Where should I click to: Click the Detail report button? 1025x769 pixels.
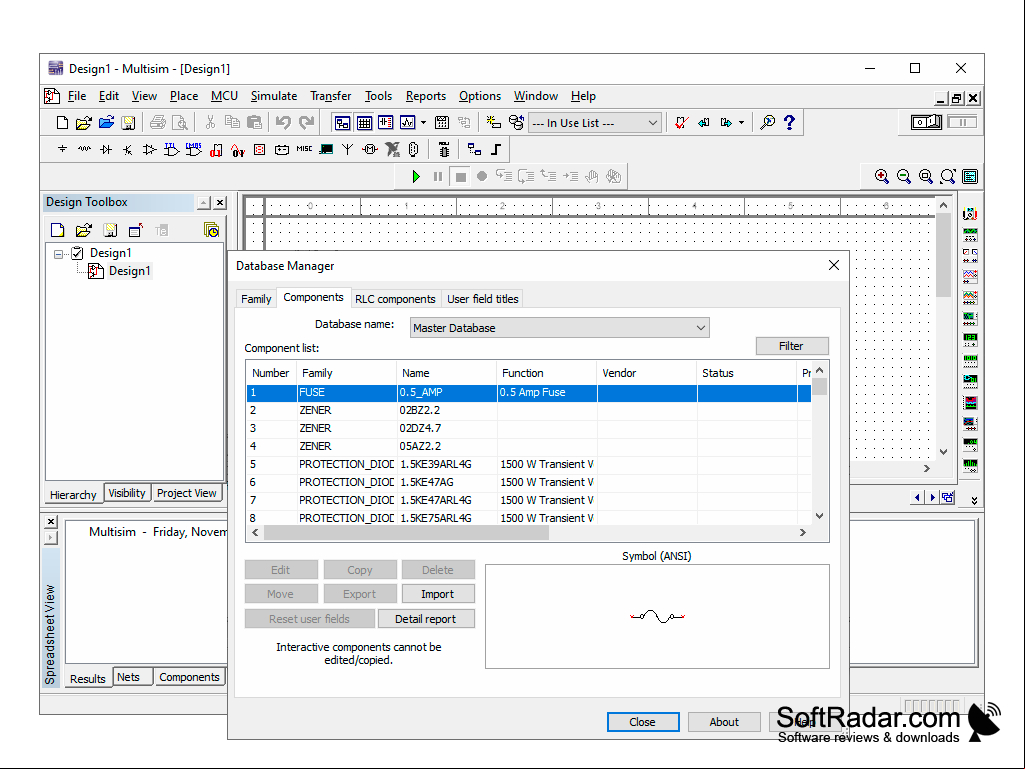click(425, 619)
